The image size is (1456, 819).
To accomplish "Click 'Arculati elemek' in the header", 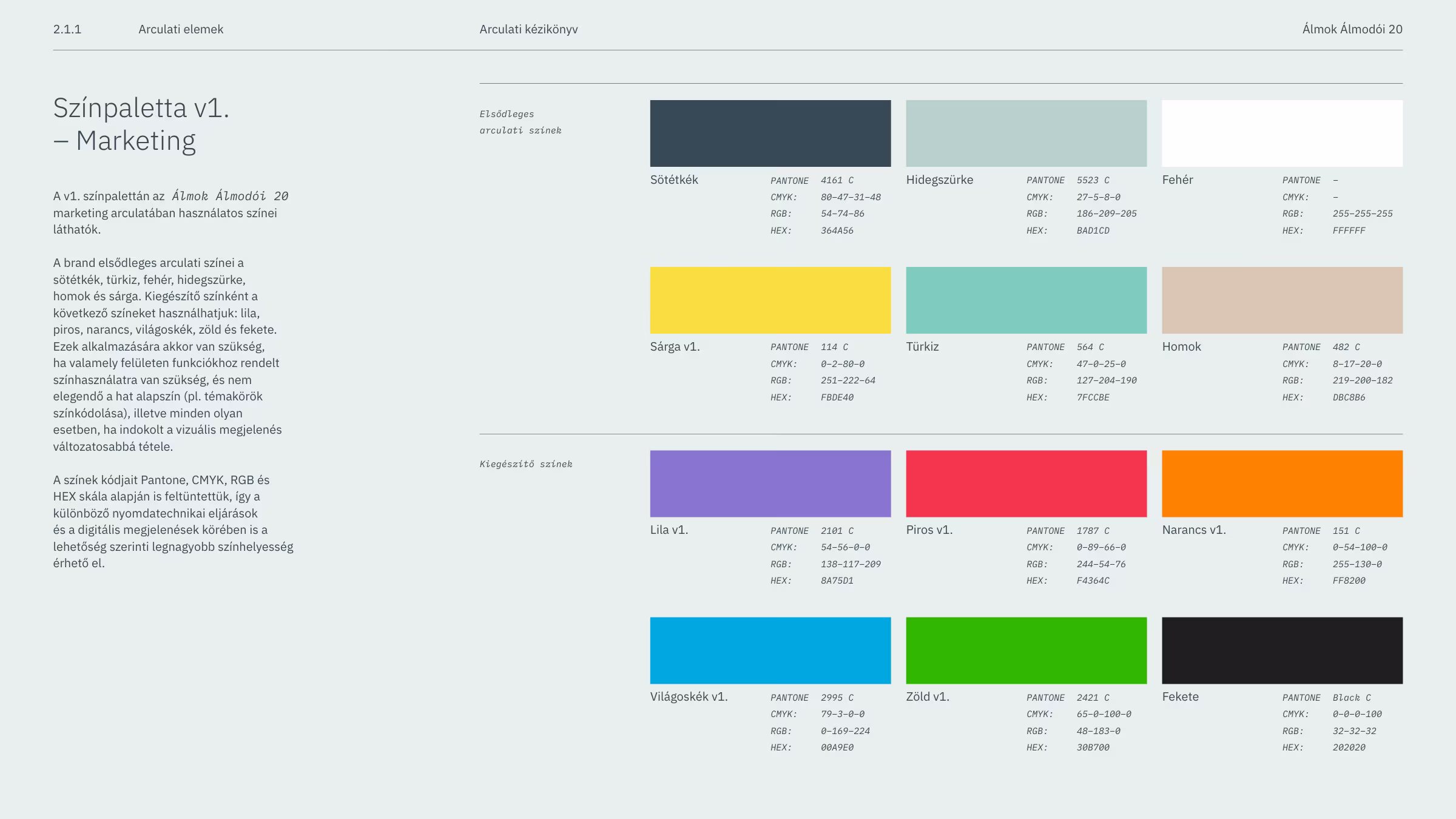I will coord(181,29).
